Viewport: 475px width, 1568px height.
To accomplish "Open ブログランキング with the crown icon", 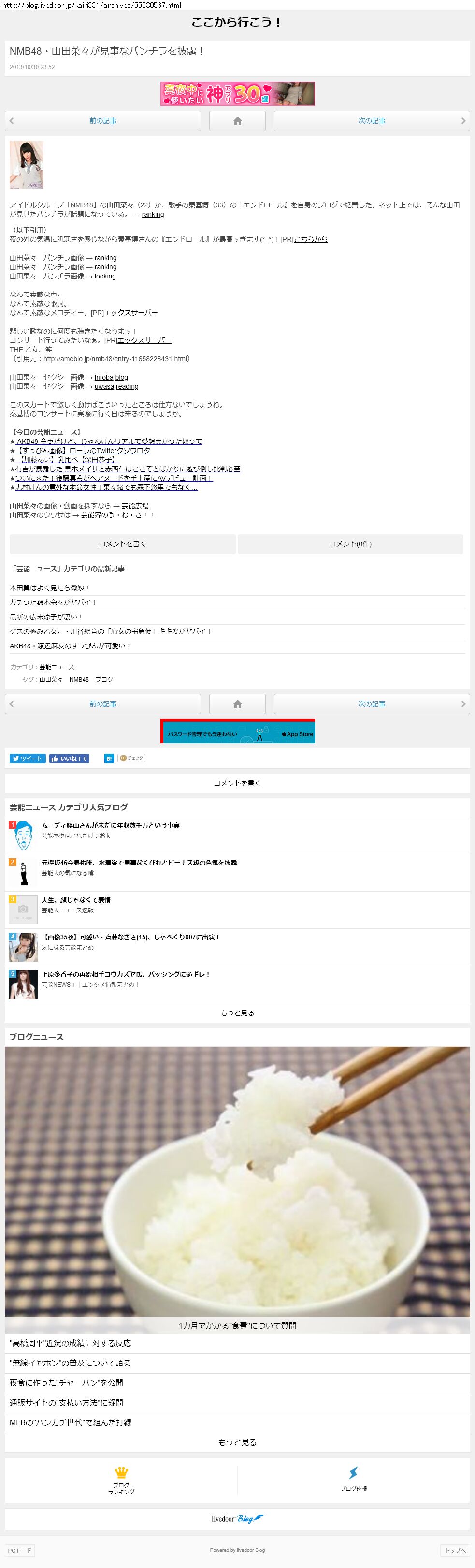I will click(x=121, y=1480).
